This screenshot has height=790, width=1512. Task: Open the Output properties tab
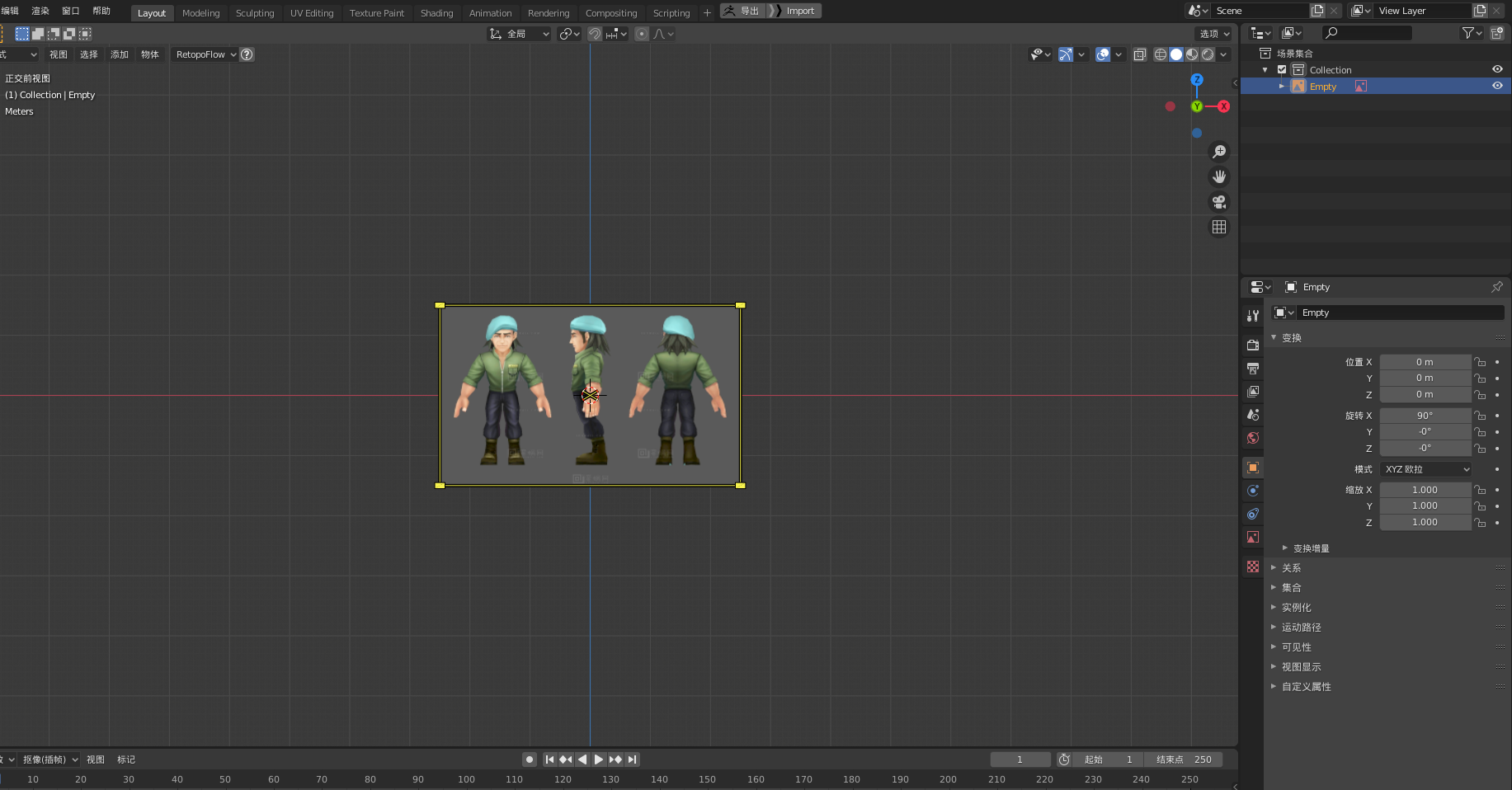[x=1253, y=368]
